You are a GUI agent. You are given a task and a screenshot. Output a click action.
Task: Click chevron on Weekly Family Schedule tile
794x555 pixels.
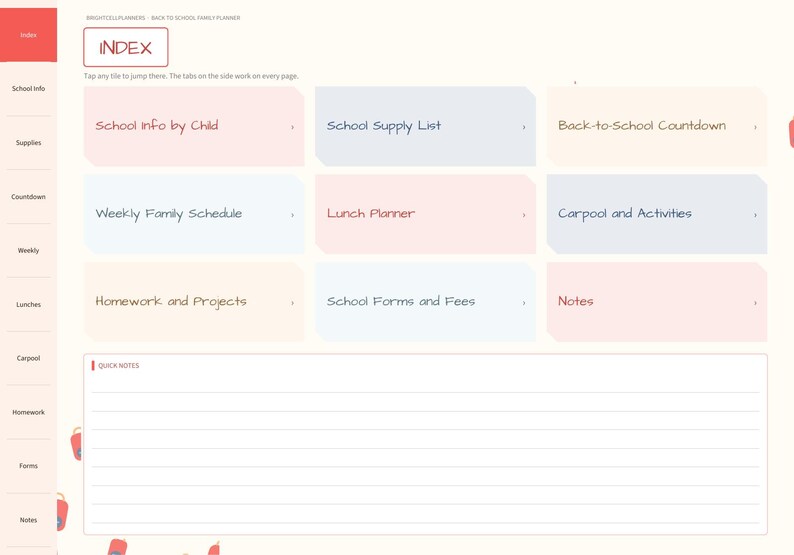click(292, 215)
